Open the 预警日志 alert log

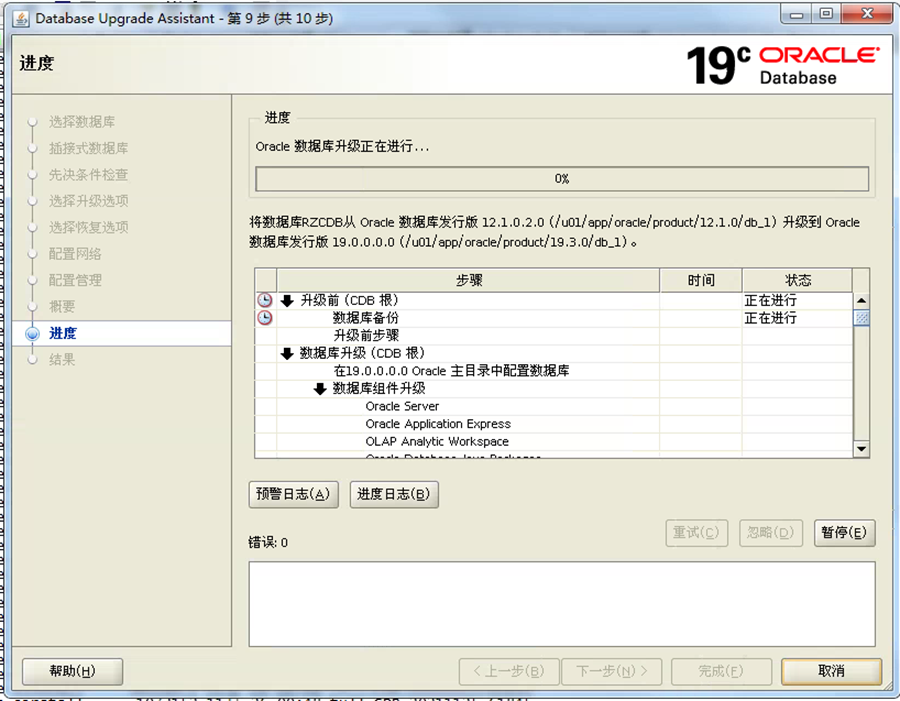pos(293,494)
